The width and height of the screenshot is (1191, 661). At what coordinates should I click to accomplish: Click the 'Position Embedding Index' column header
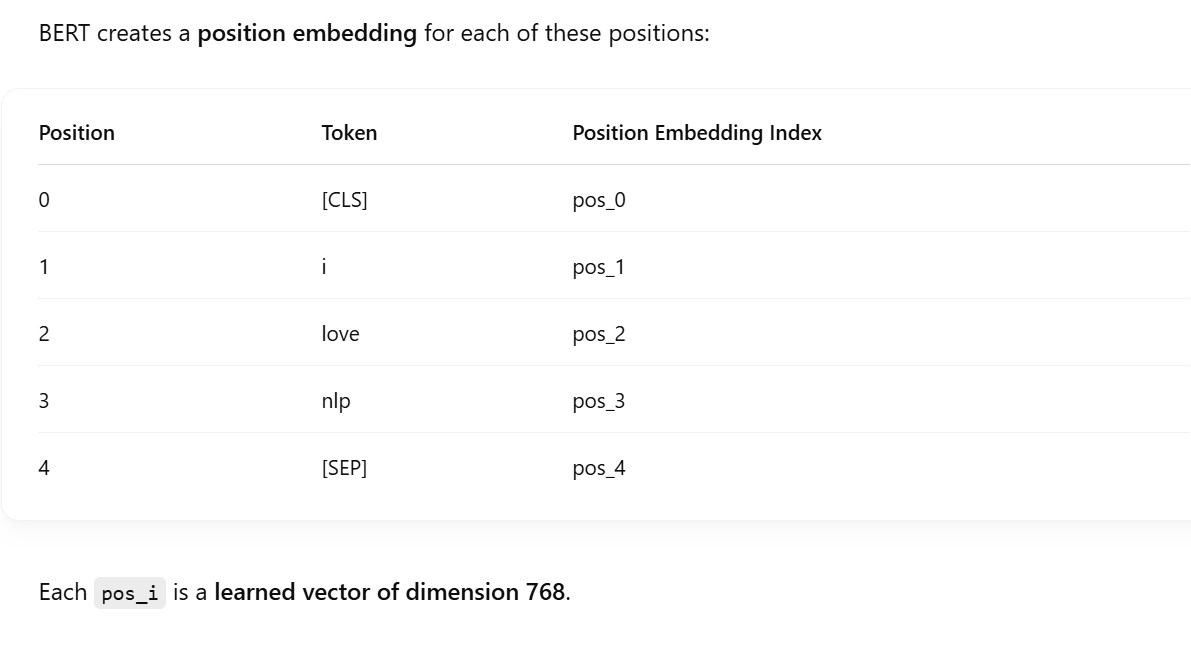(696, 133)
